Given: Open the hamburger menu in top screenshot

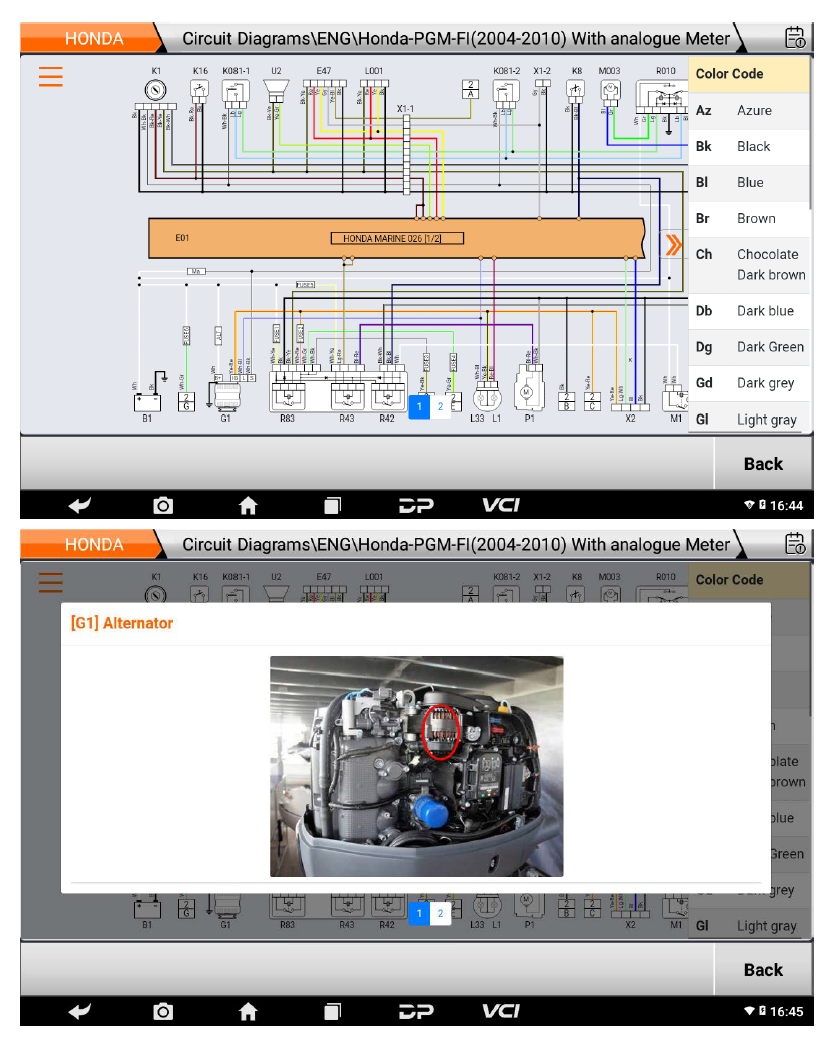Looking at the screenshot, I should point(50,77).
